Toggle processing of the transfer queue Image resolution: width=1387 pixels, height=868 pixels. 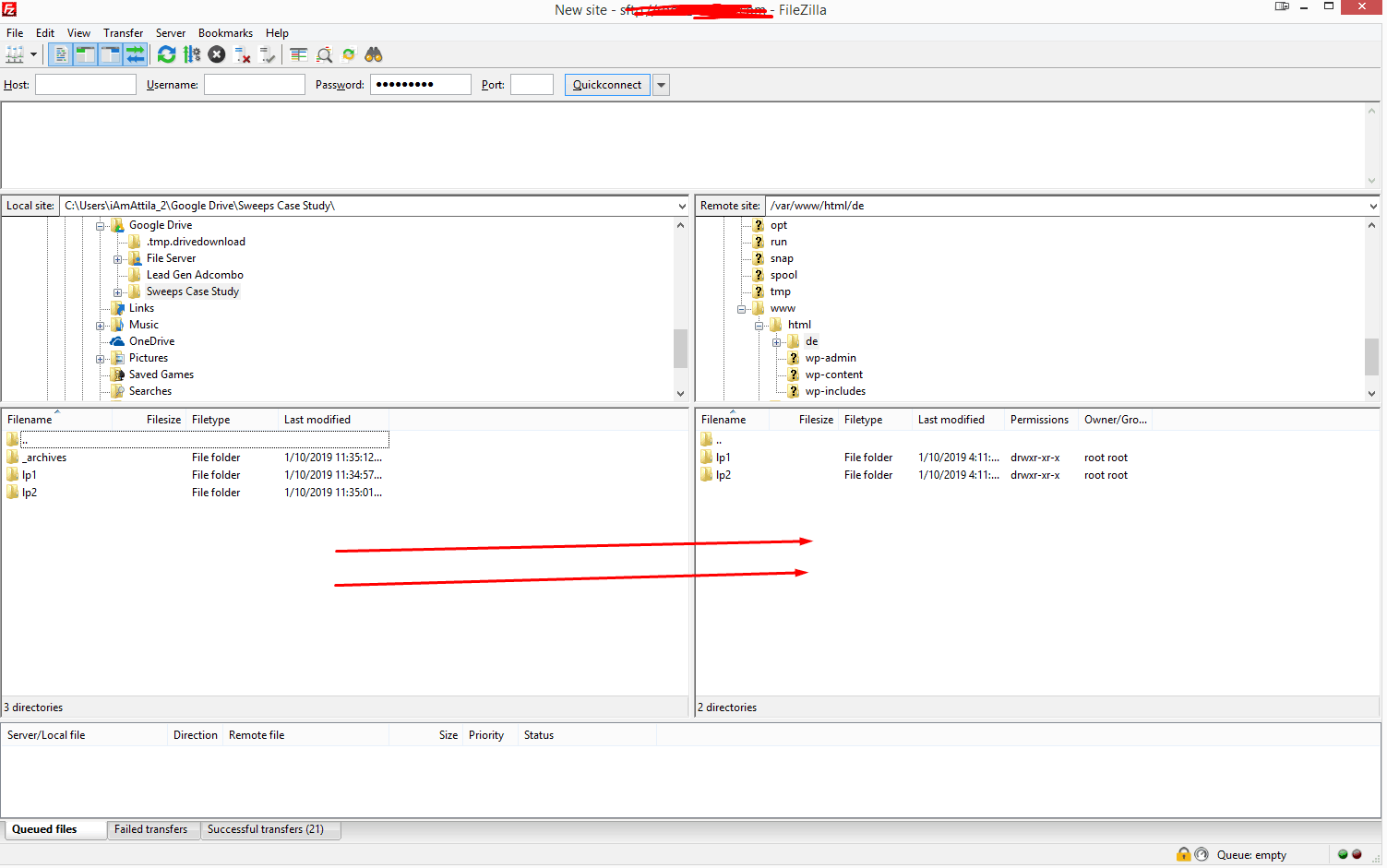(192, 54)
